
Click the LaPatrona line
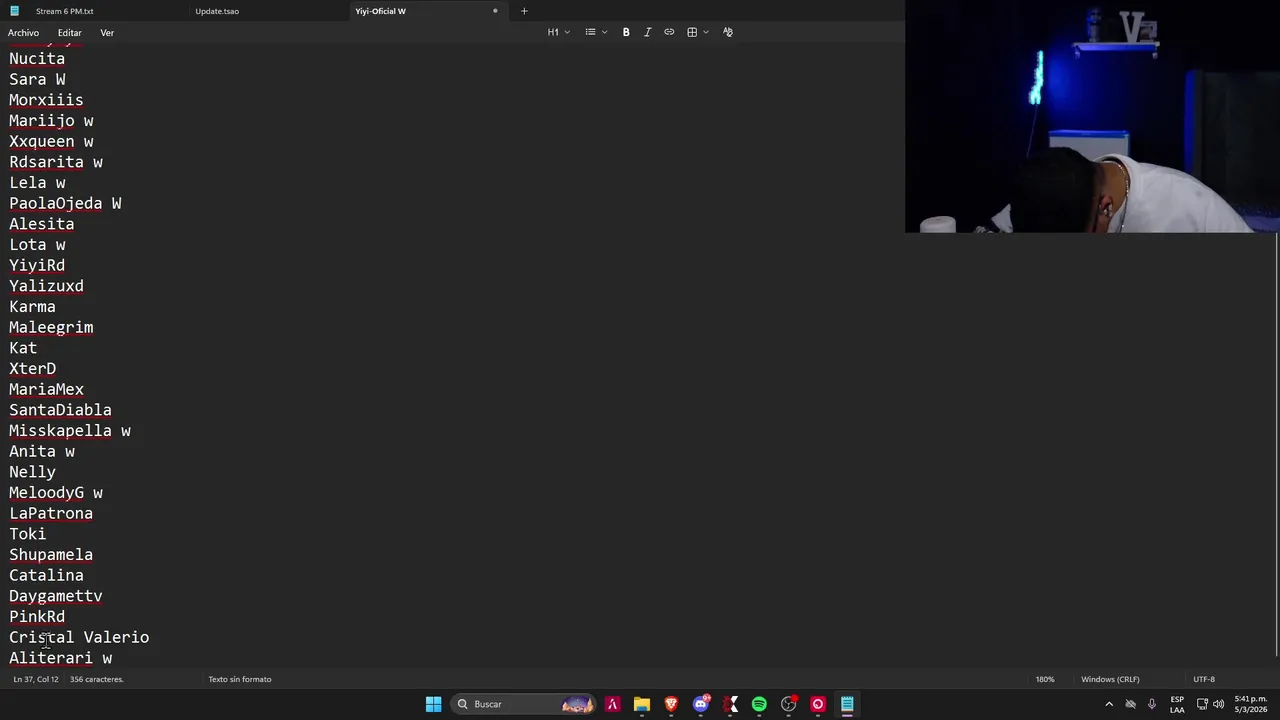pos(51,513)
